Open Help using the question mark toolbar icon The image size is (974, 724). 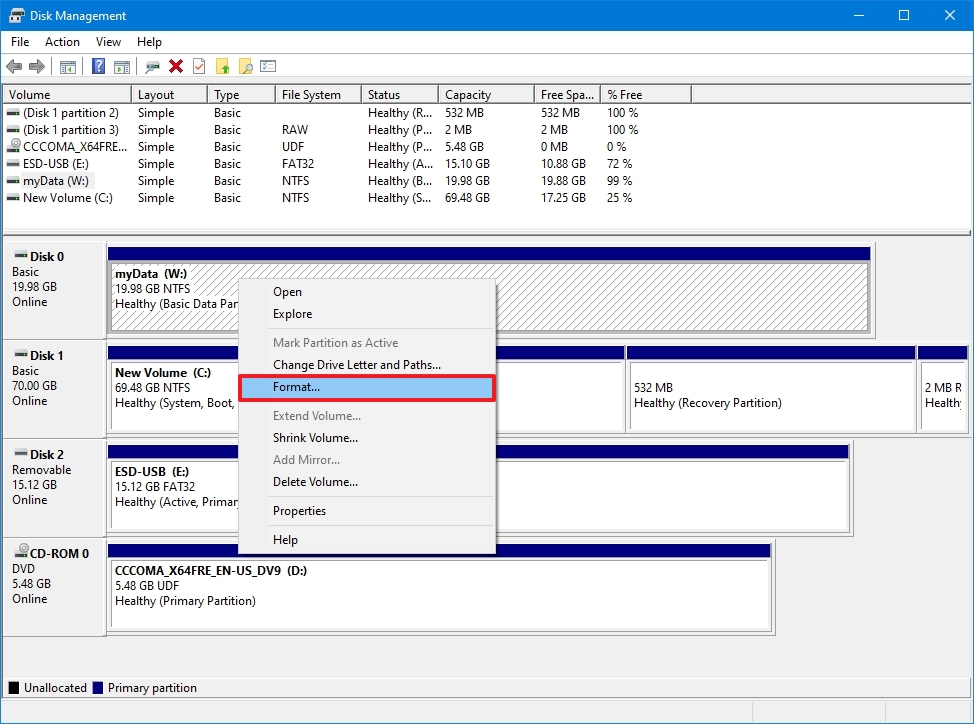click(x=97, y=66)
